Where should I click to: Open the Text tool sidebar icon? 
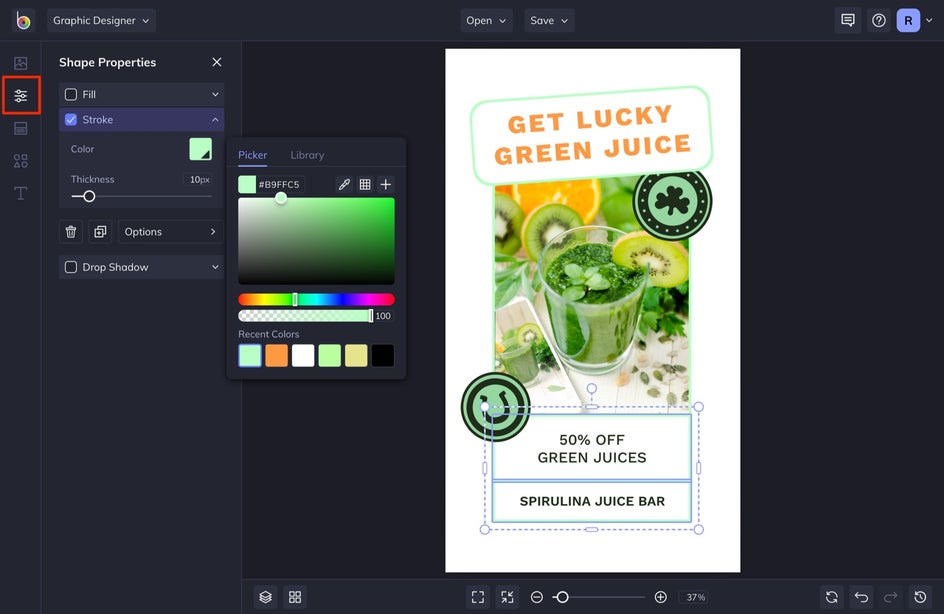click(20, 193)
